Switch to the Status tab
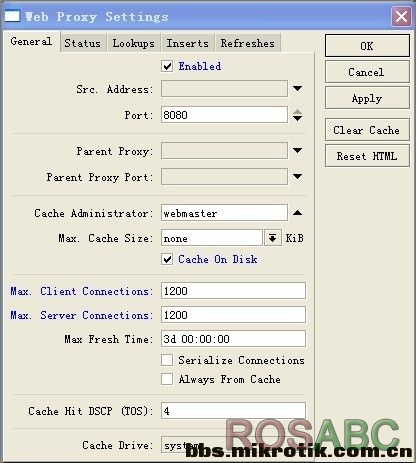Image resolution: width=416 pixels, height=463 pixels. click(x=83, y=43)
